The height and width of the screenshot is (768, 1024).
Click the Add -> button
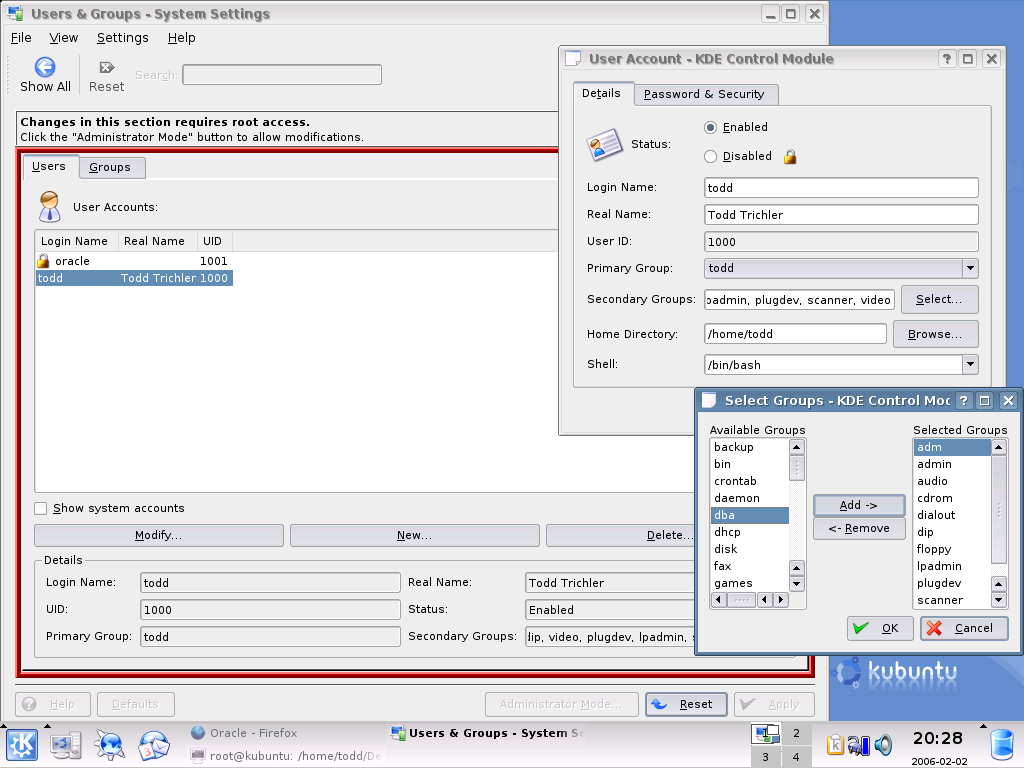click(859, 505)
